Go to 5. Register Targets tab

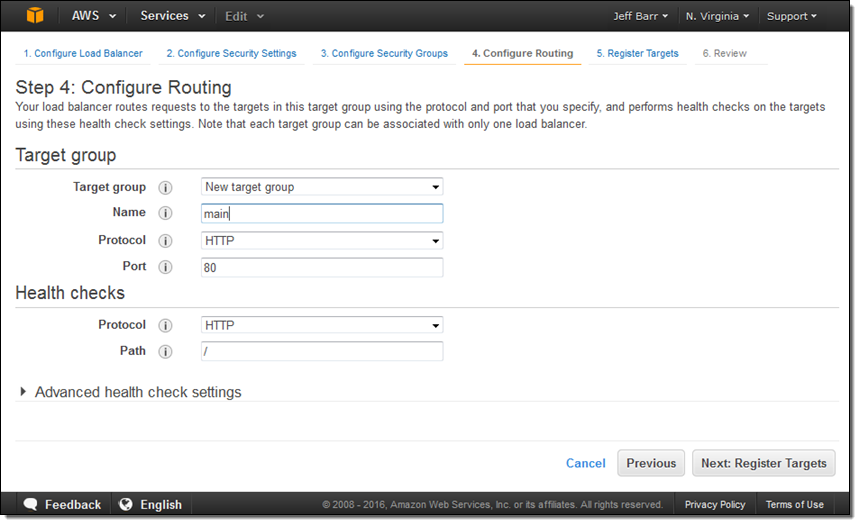(x=637, y=54)
